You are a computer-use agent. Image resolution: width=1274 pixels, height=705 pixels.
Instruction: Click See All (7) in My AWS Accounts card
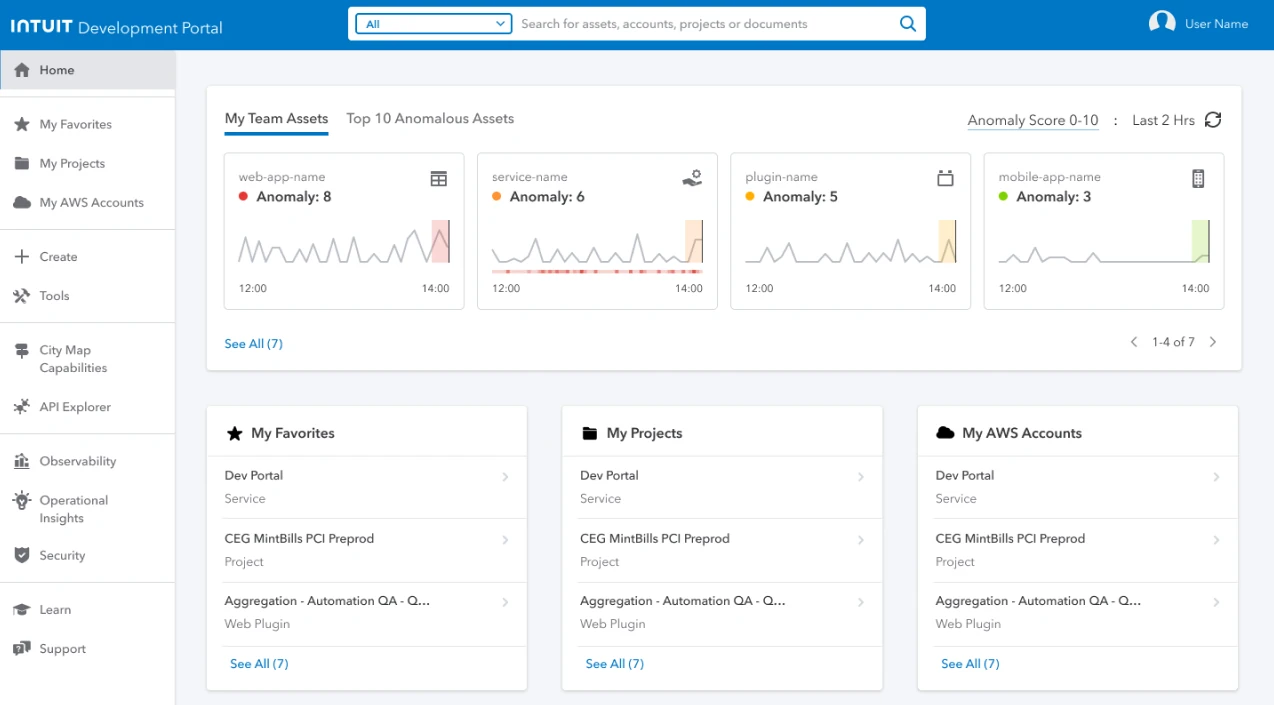(970, 664)
